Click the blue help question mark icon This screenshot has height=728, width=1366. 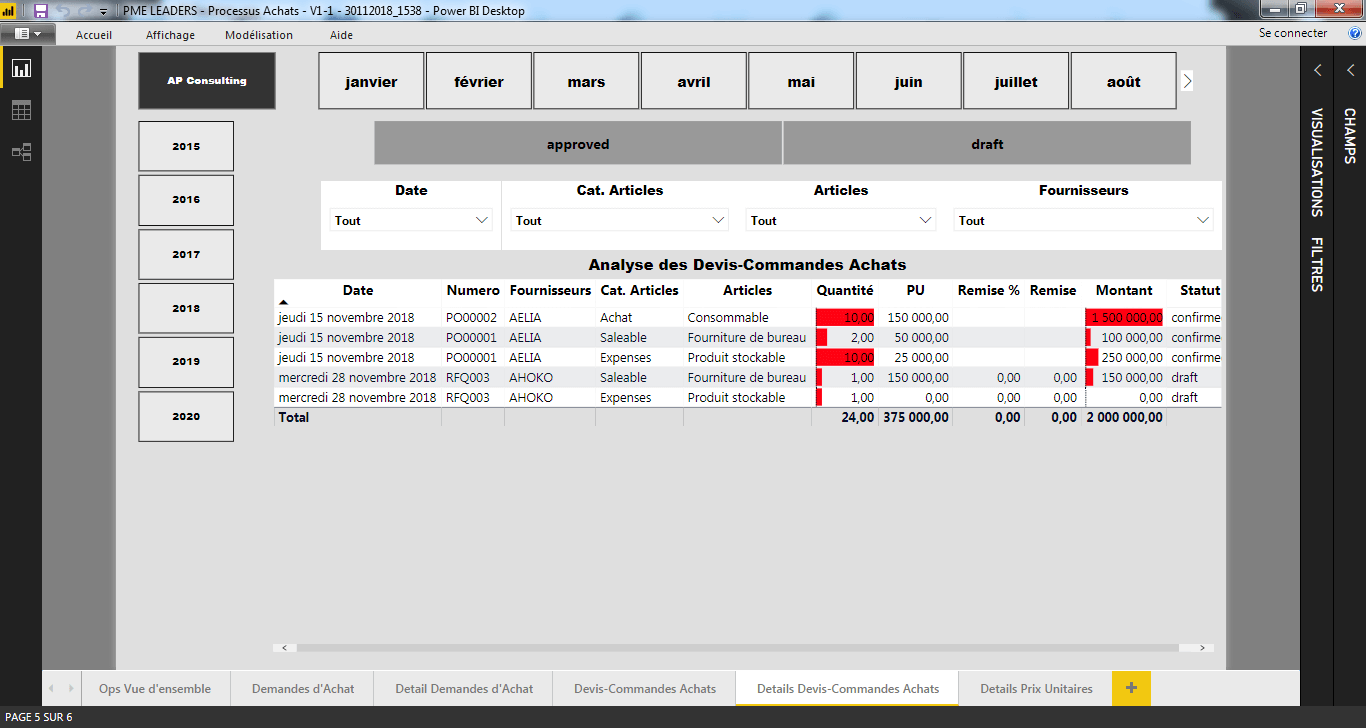click(x=1355, y=33)
